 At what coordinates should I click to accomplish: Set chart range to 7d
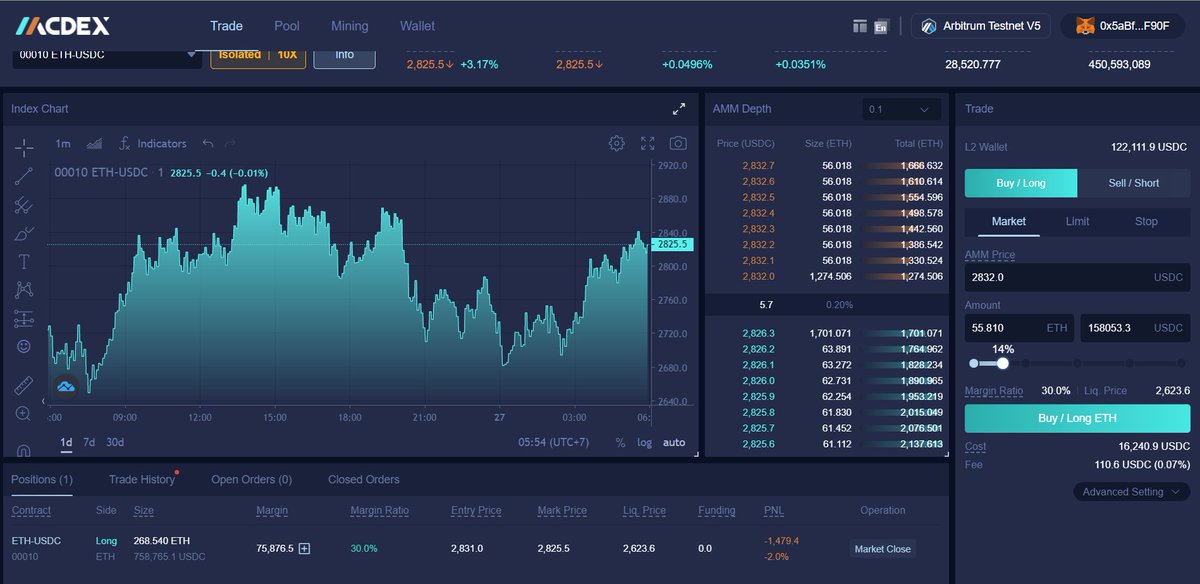point(89,442)
